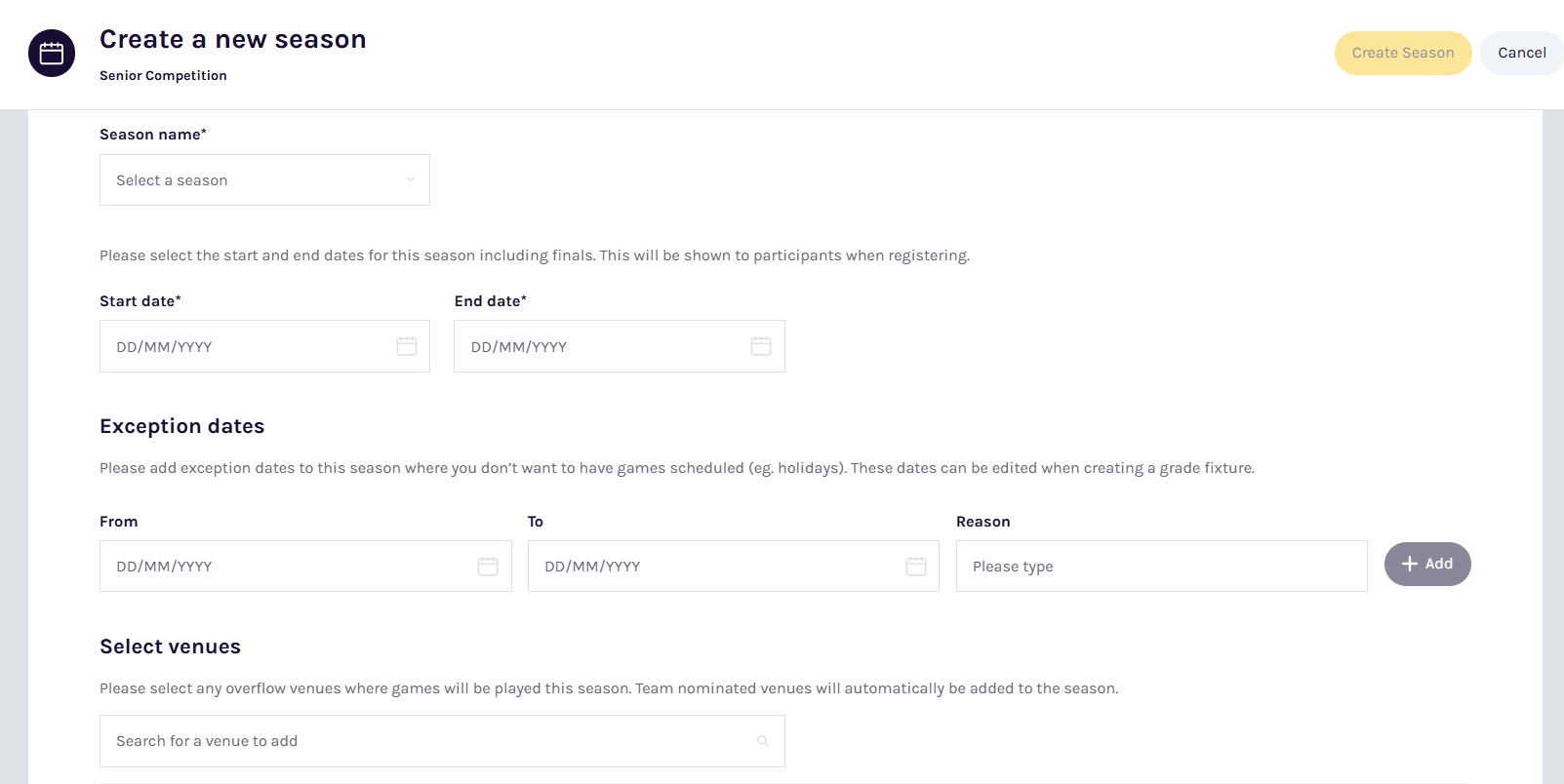Cancel the new season creation
1564x784 pixels.
point(1521,53)
